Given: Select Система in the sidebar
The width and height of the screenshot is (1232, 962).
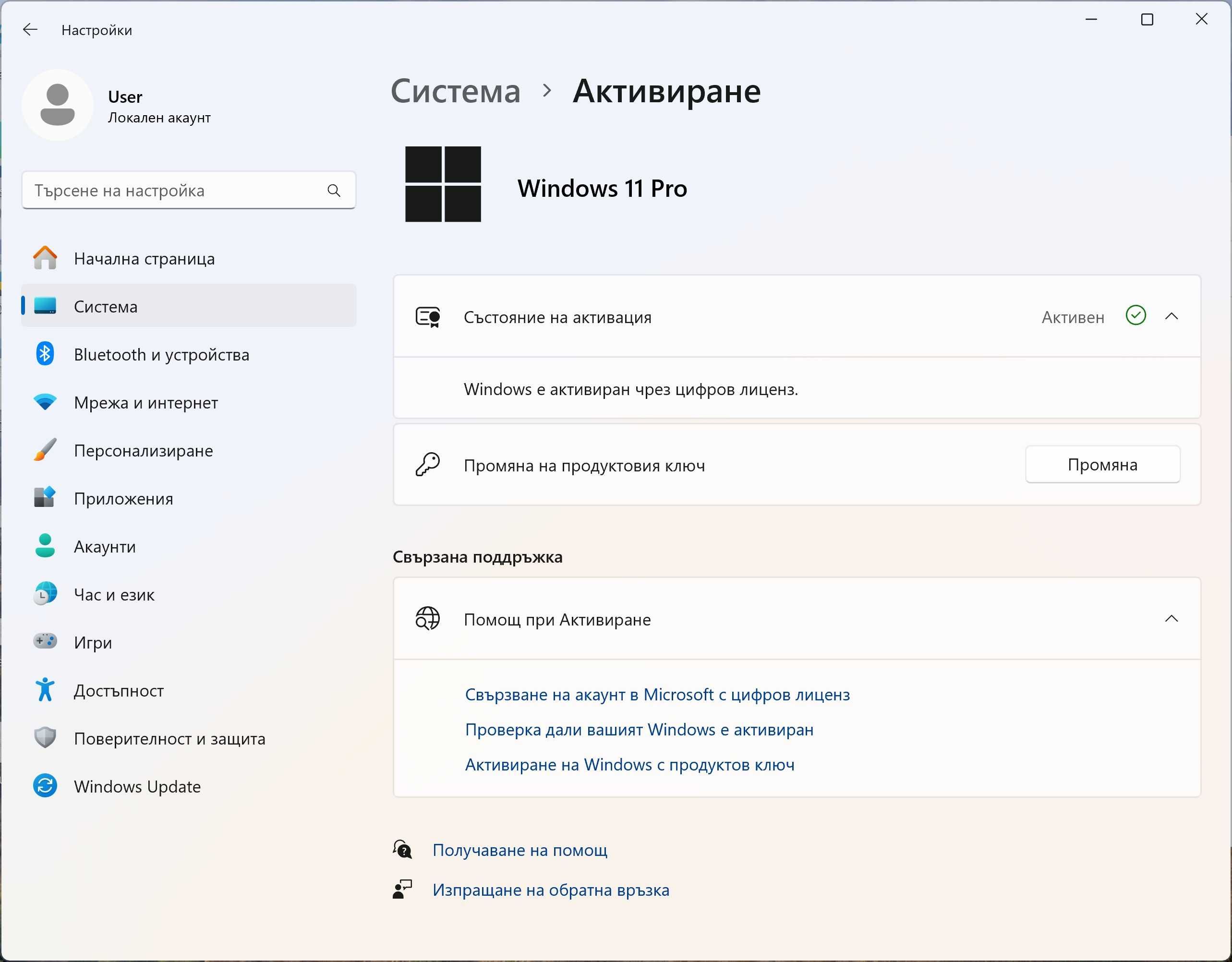Looking at the screenshot, I should (189, 306).
